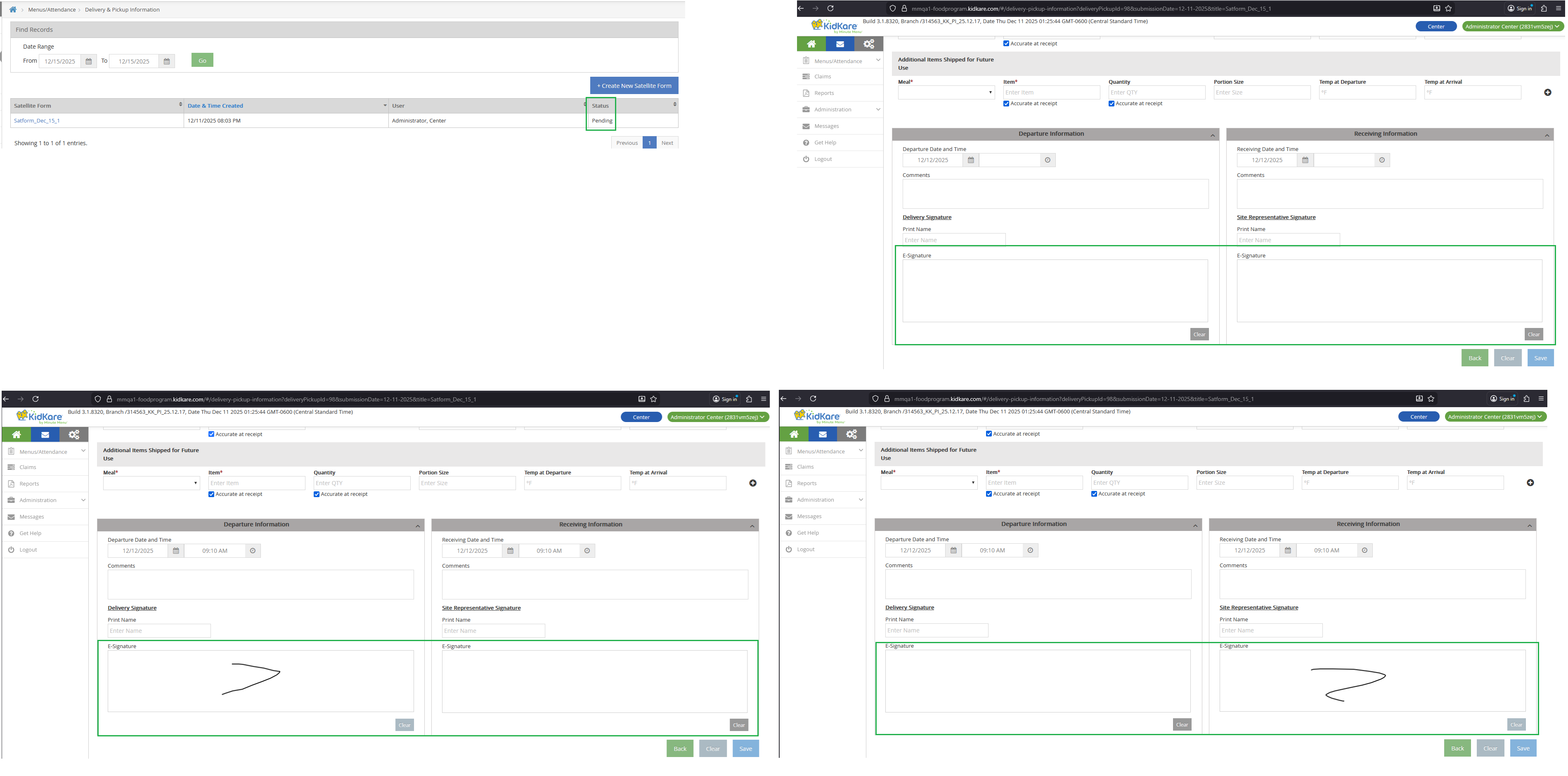Select page 1 in the pagination
The height and width of the screenshot is (776, 1568).
click(649, 143)
